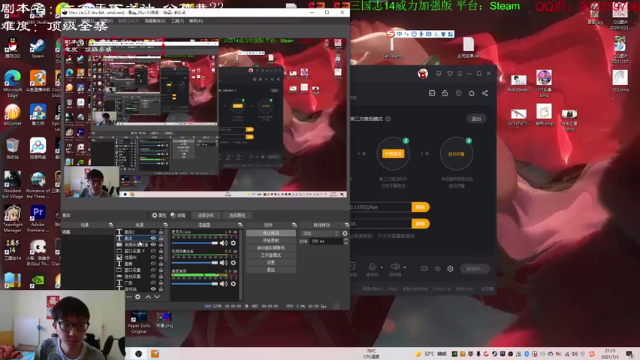This screenshot has height=360, width=640.
Task: Move selected source down with arrow
Action: 157,297
